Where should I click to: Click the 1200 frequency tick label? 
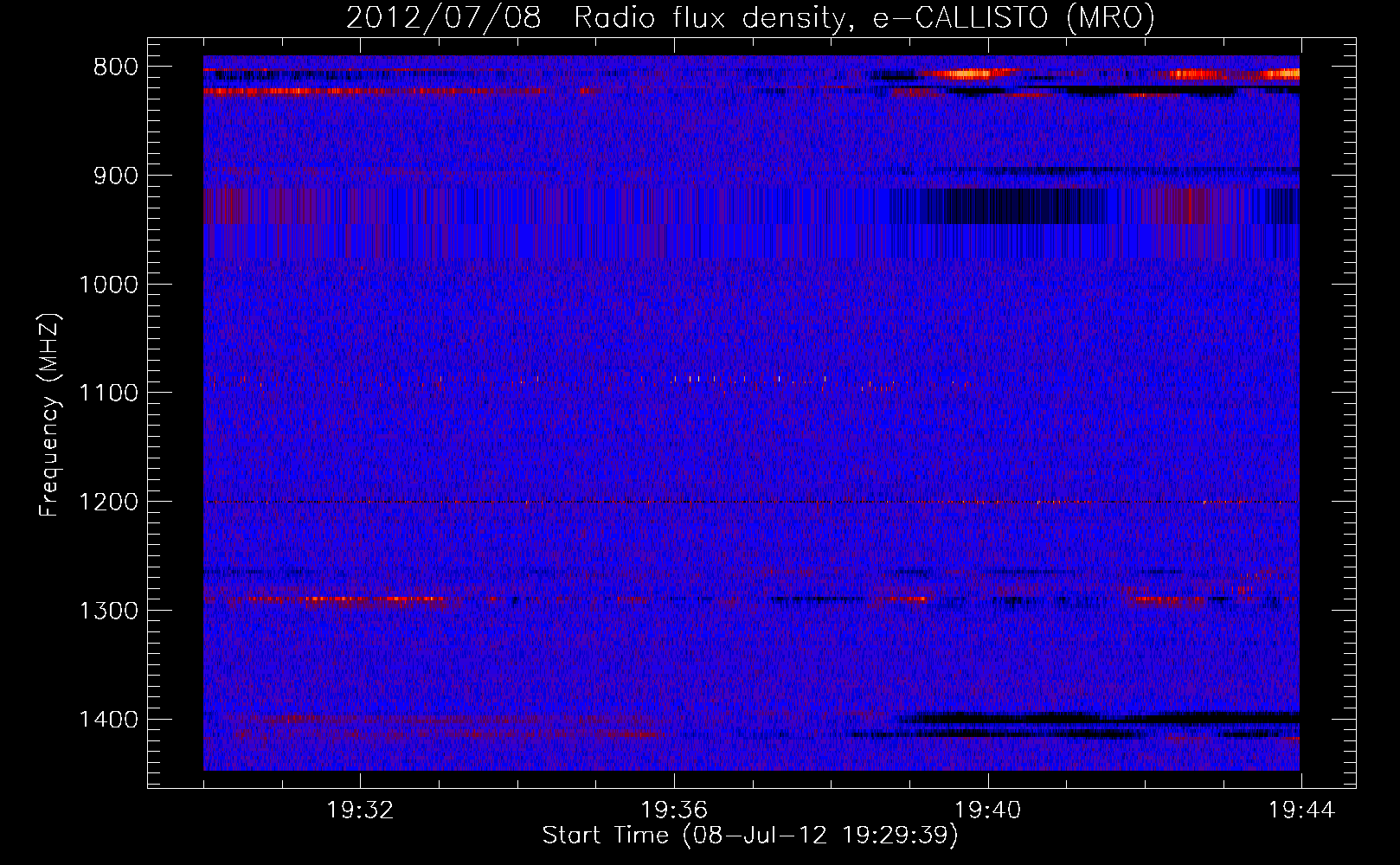[108, 503]
